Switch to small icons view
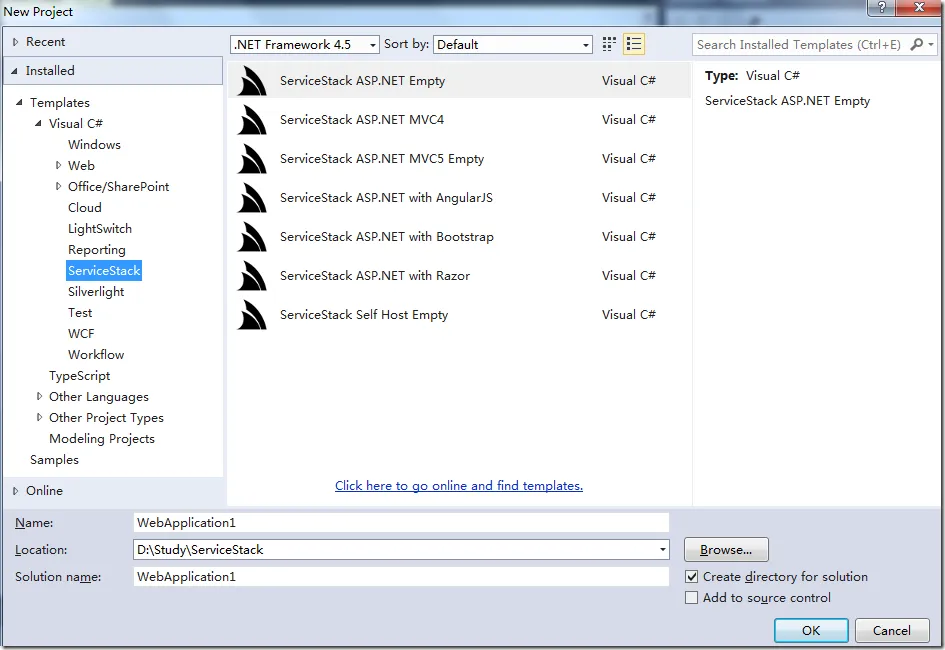The height and width of the screenshot is (650, 945). coord(610,44)
